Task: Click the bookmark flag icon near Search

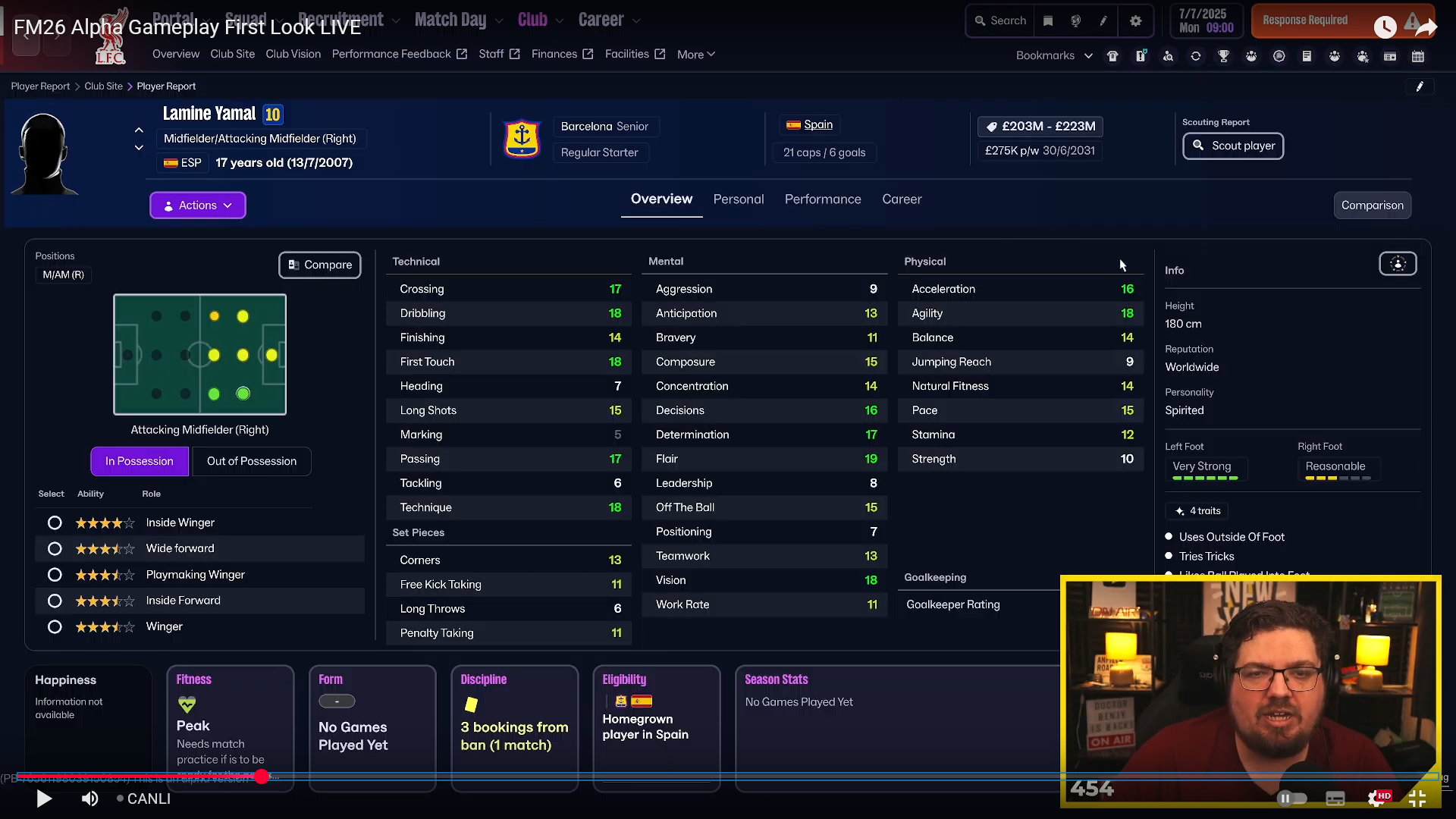Action: click(1048, 21)
